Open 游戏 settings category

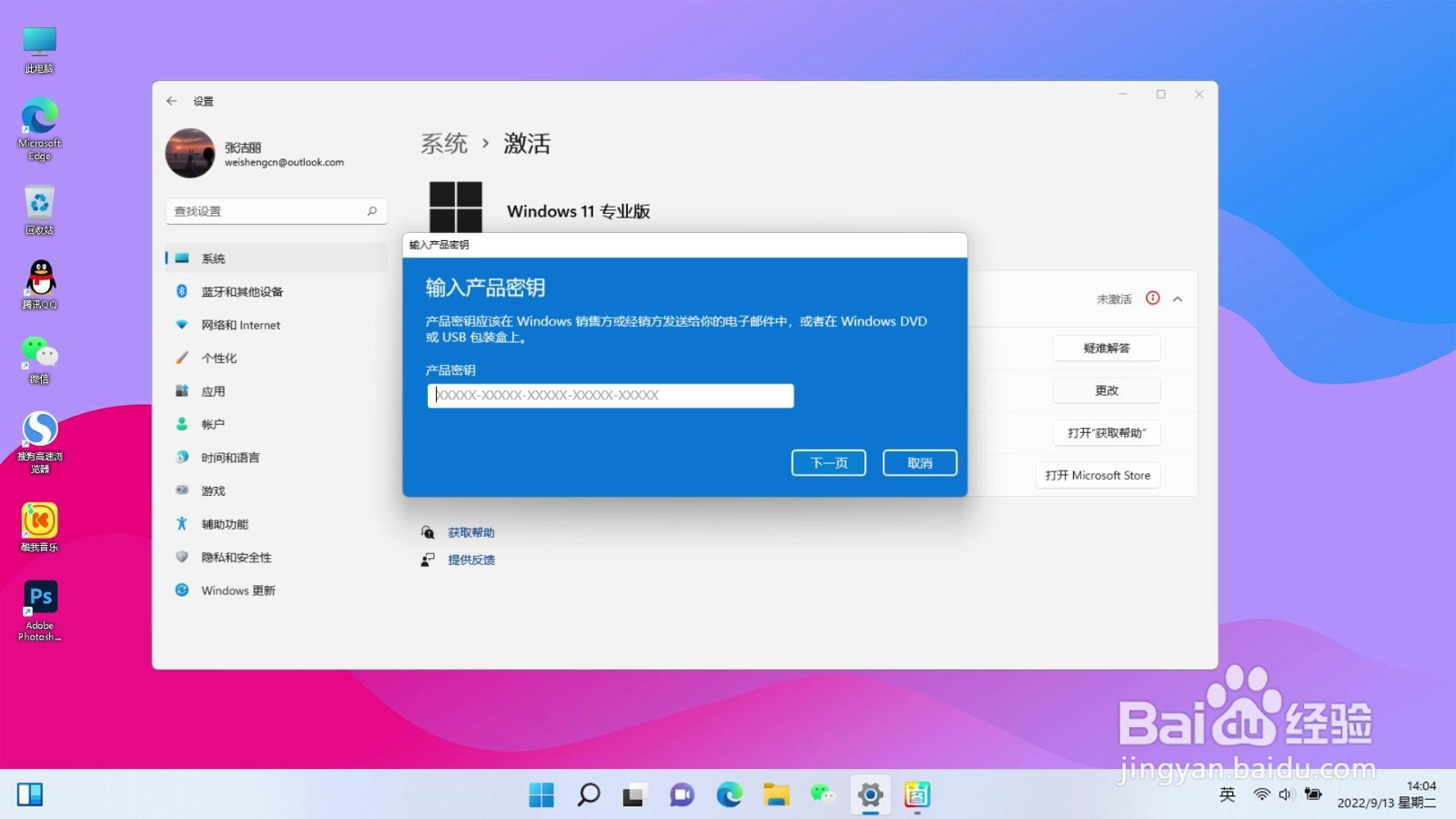277,490
